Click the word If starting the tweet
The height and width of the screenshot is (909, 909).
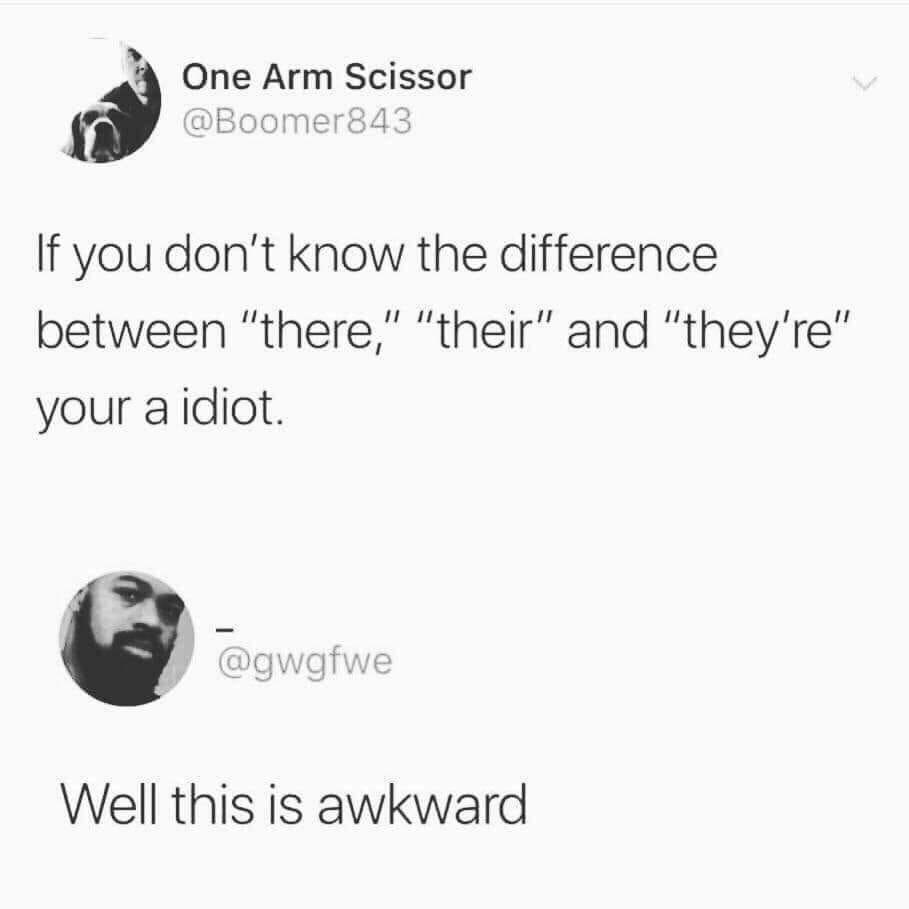(x=47, y=254)
